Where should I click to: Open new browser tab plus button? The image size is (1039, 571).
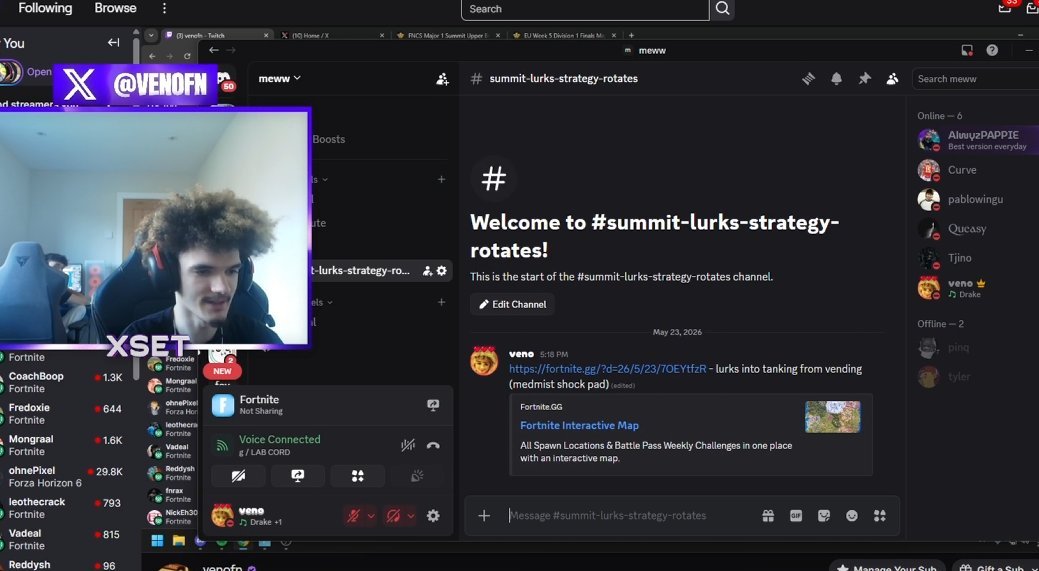pyautogui.click(x=631, y=35)
